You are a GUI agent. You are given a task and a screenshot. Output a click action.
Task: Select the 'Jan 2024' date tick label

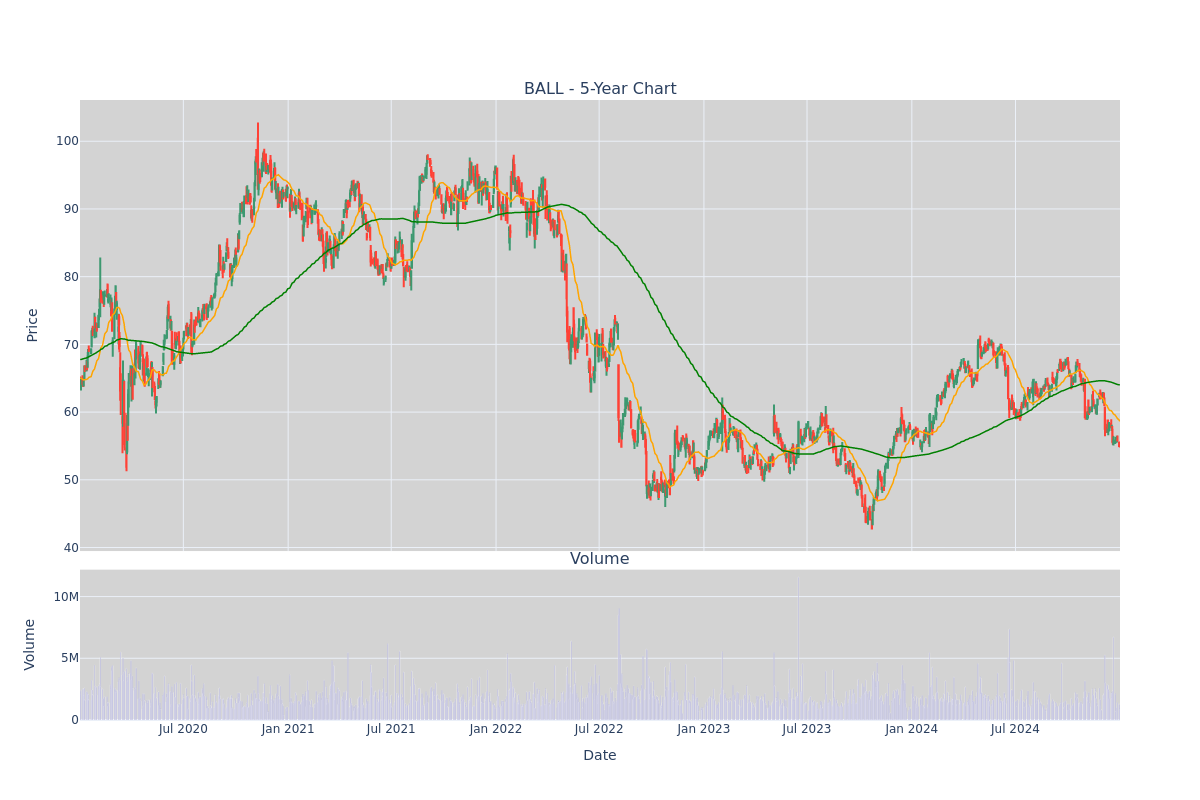click(912, 729)
